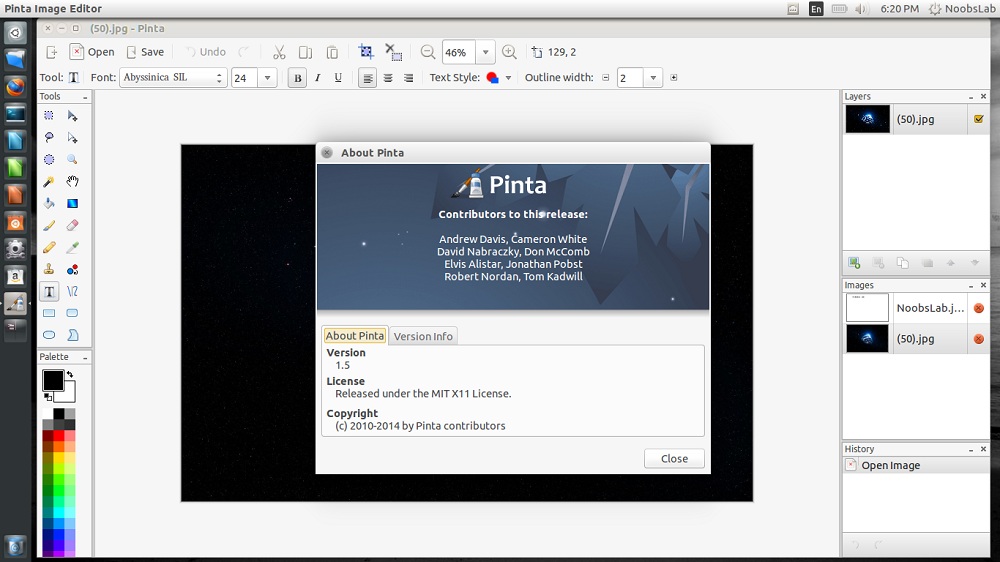Image resolution: width=1000 pixels, height=562 pixels.
Task: Open the zoom percentage dropdown
Action: [x=485, y=52]
